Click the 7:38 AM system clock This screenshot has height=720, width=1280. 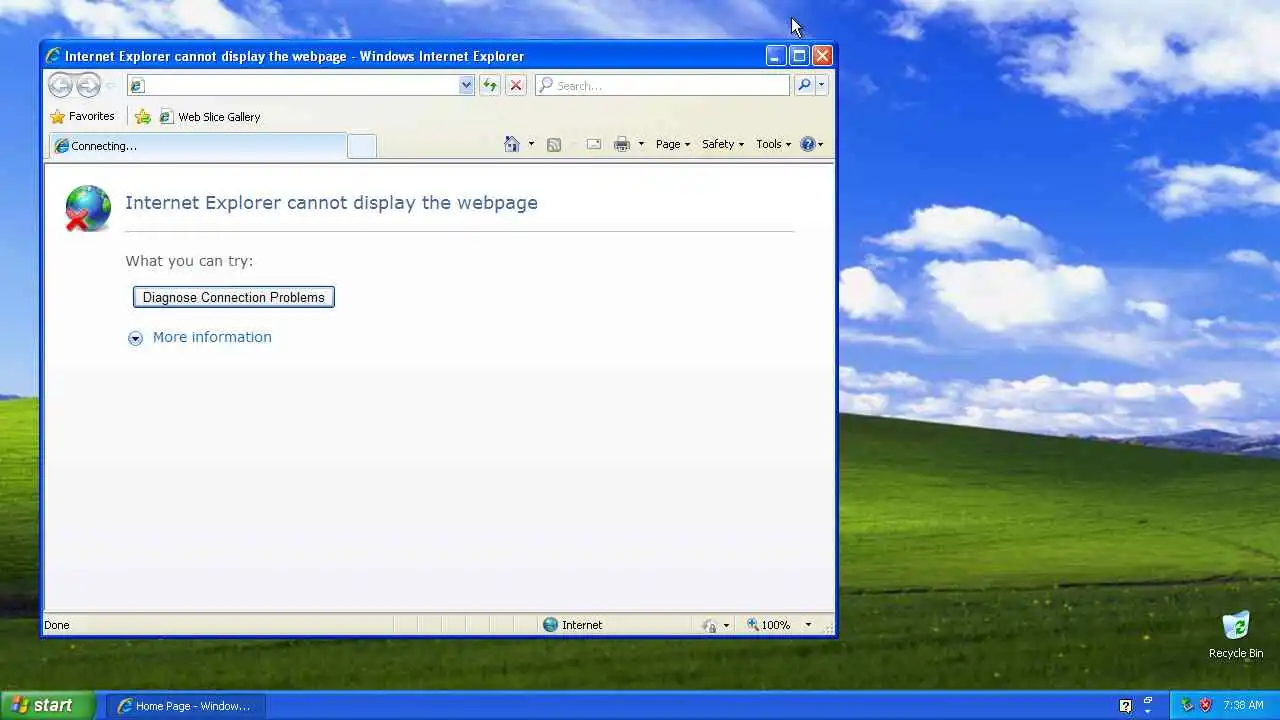point(1243,705)
